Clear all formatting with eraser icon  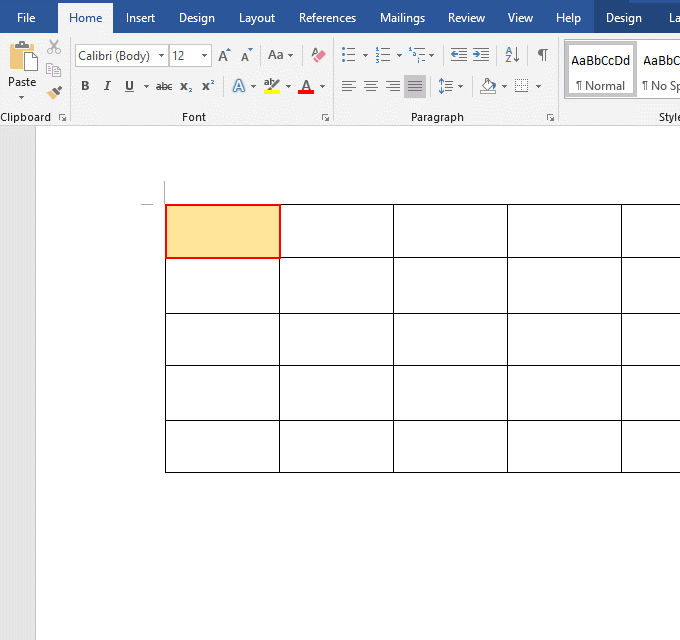pyautogui.click(x=318, y=55)
